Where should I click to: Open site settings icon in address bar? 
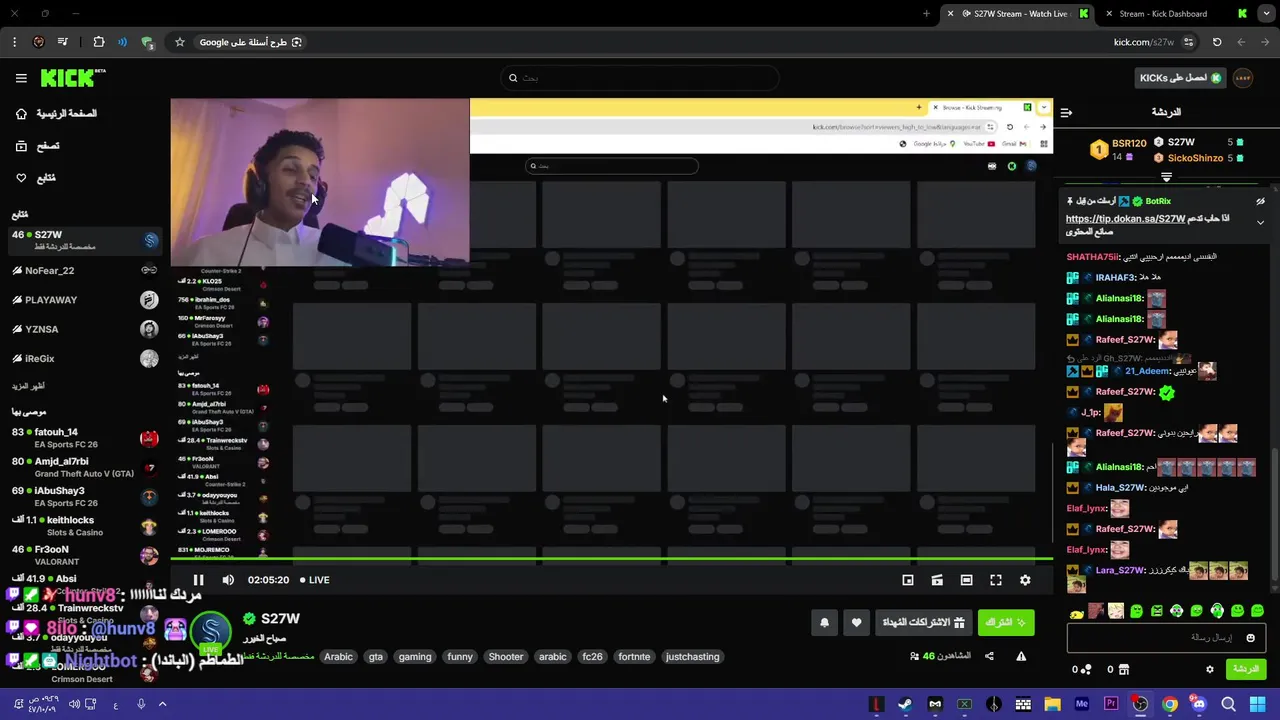point(1188,42)
